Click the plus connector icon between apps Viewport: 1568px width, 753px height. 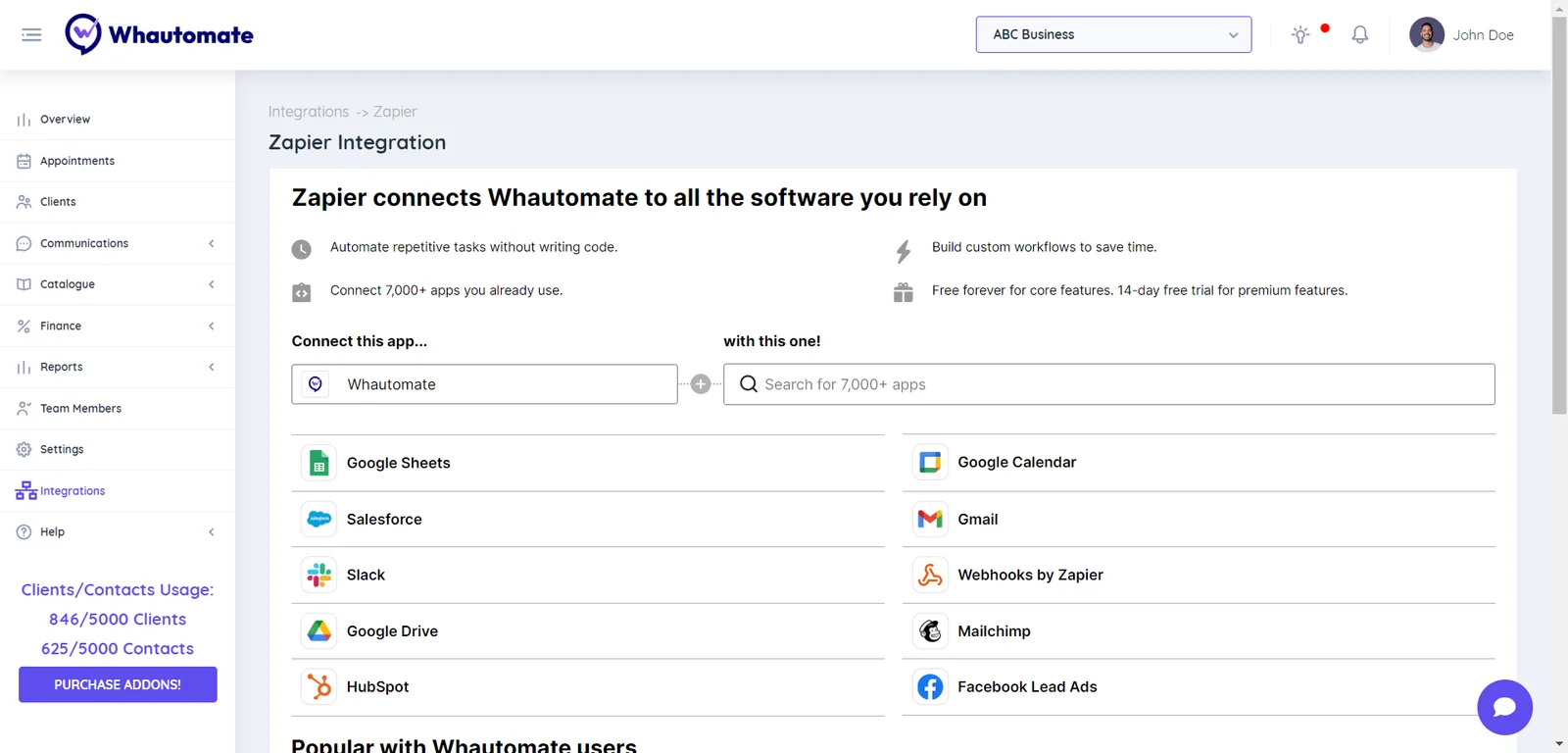pos(701,384)
